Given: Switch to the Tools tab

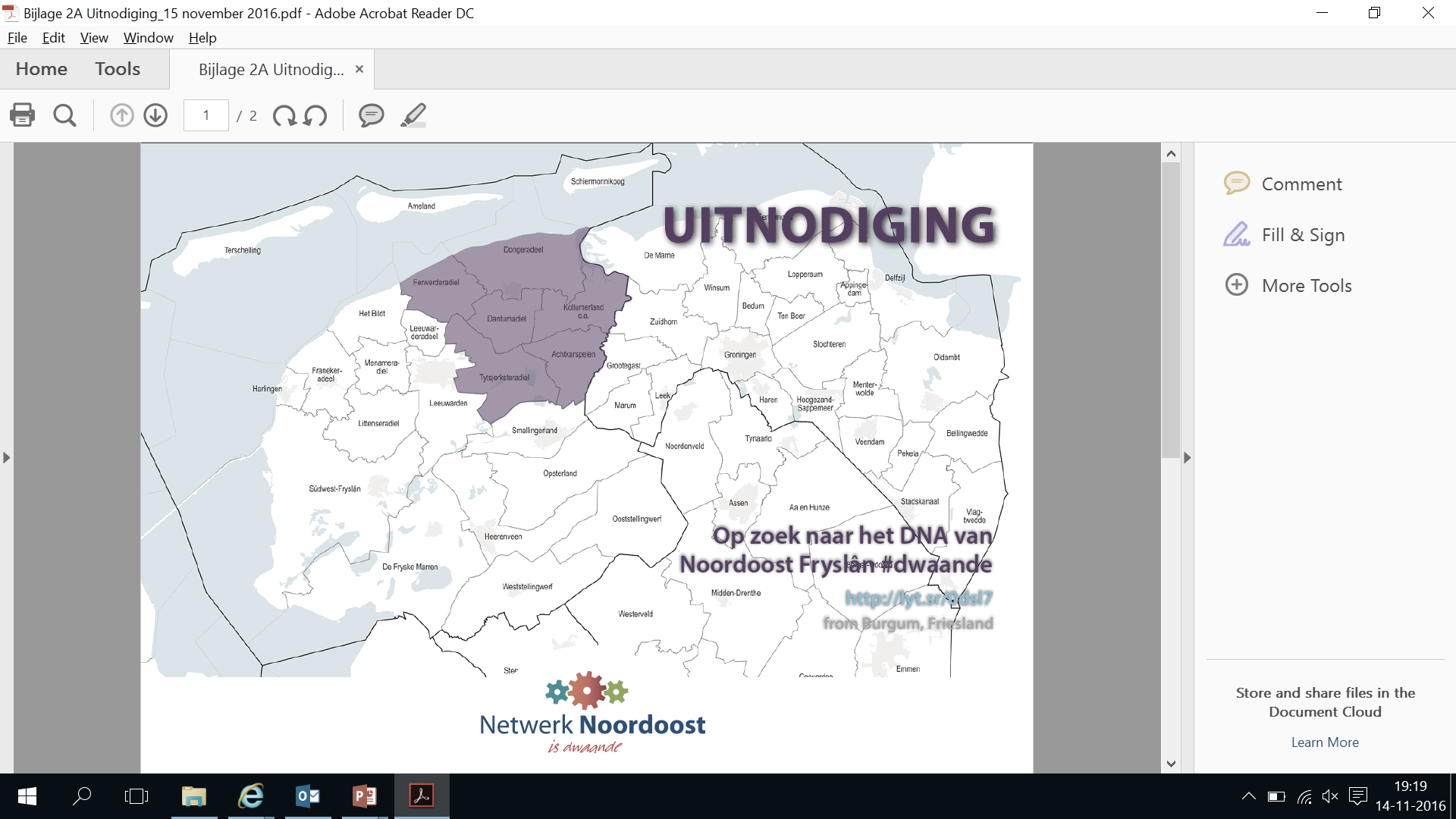Looking at the screenshot, I should (x=118, y=69).
